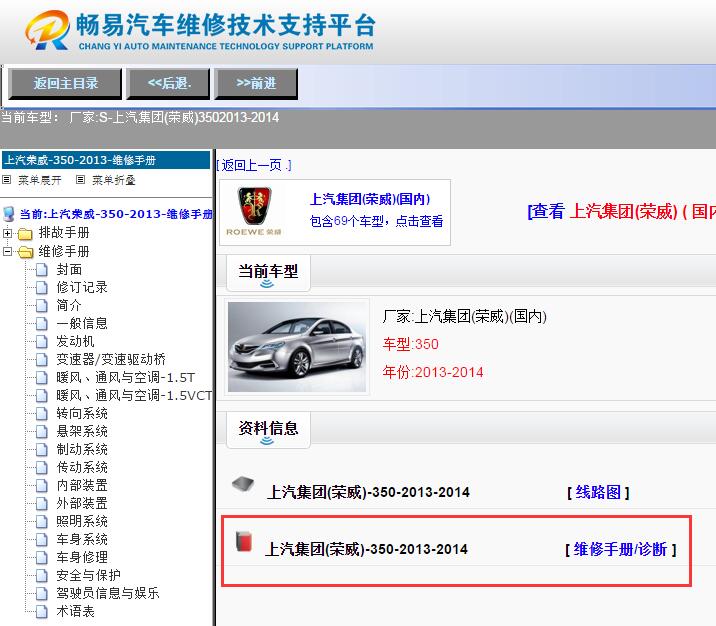Screen dimensions: 716x626
Task: Open the 维修手册/诊断 link
Action: (621, 549)
